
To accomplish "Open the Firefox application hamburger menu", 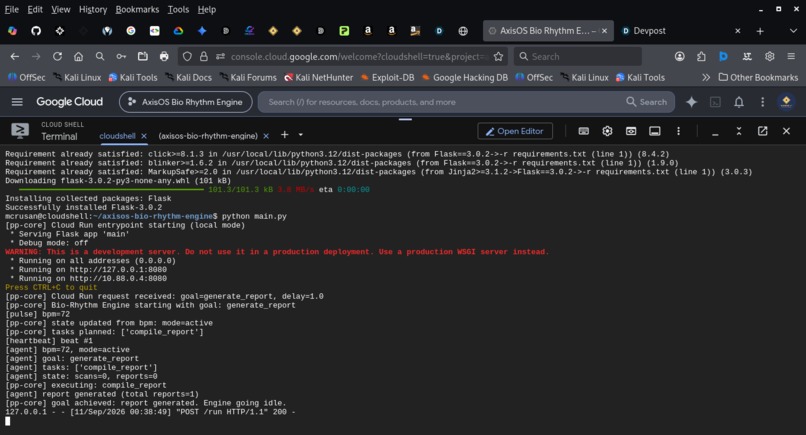I will 791,57.
